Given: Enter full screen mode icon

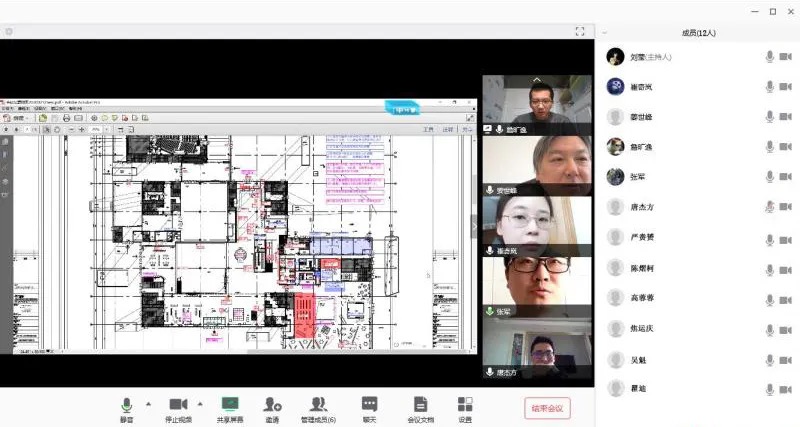Looking at the screenshot, I should pos(580,32).
